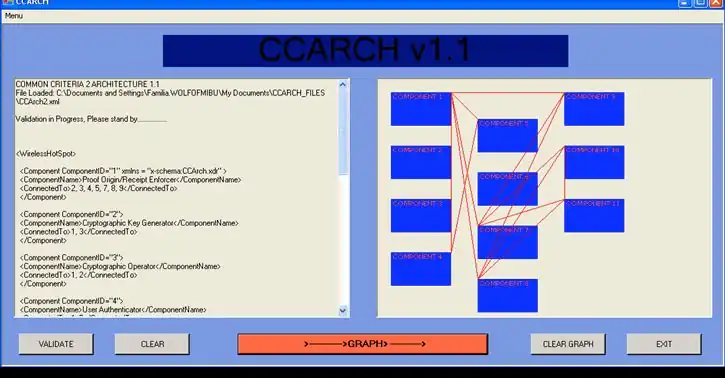Select the COMPONENT 6 box in the graph
This screenshot has height=378, width=725.
[508, 189]
